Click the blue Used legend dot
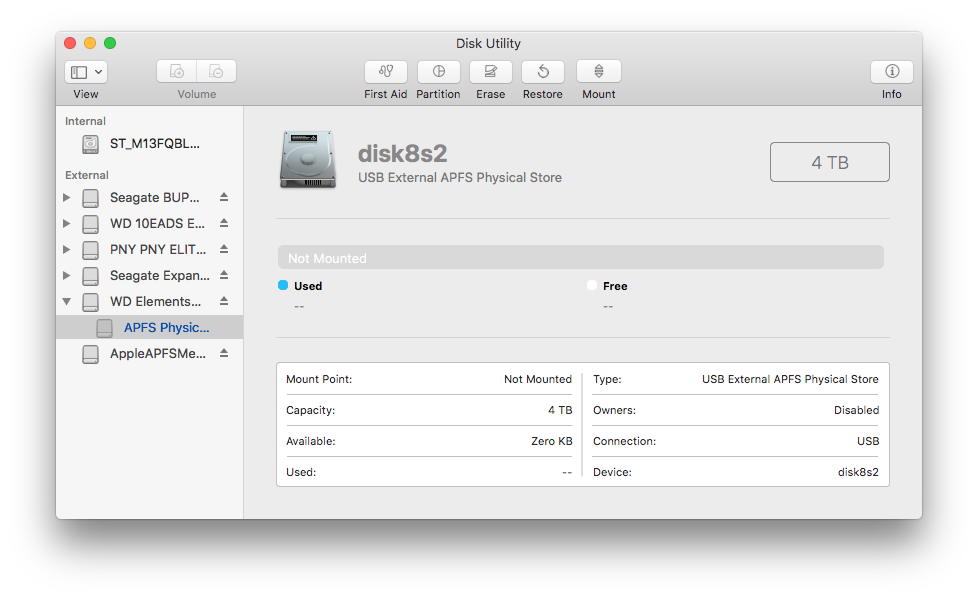The width and height of the screenshot is (978, 599). click(x=283, y=285)
